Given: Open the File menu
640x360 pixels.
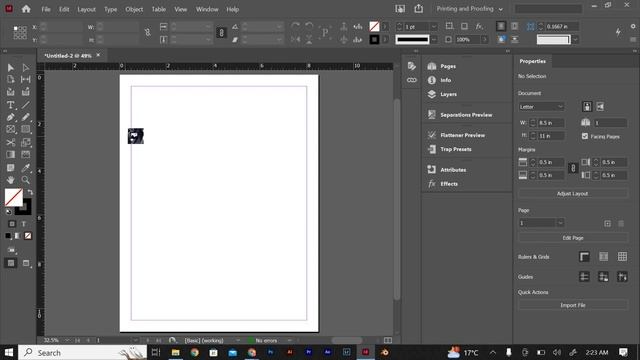Looking at the screenshot, I should tap(46, 9).
